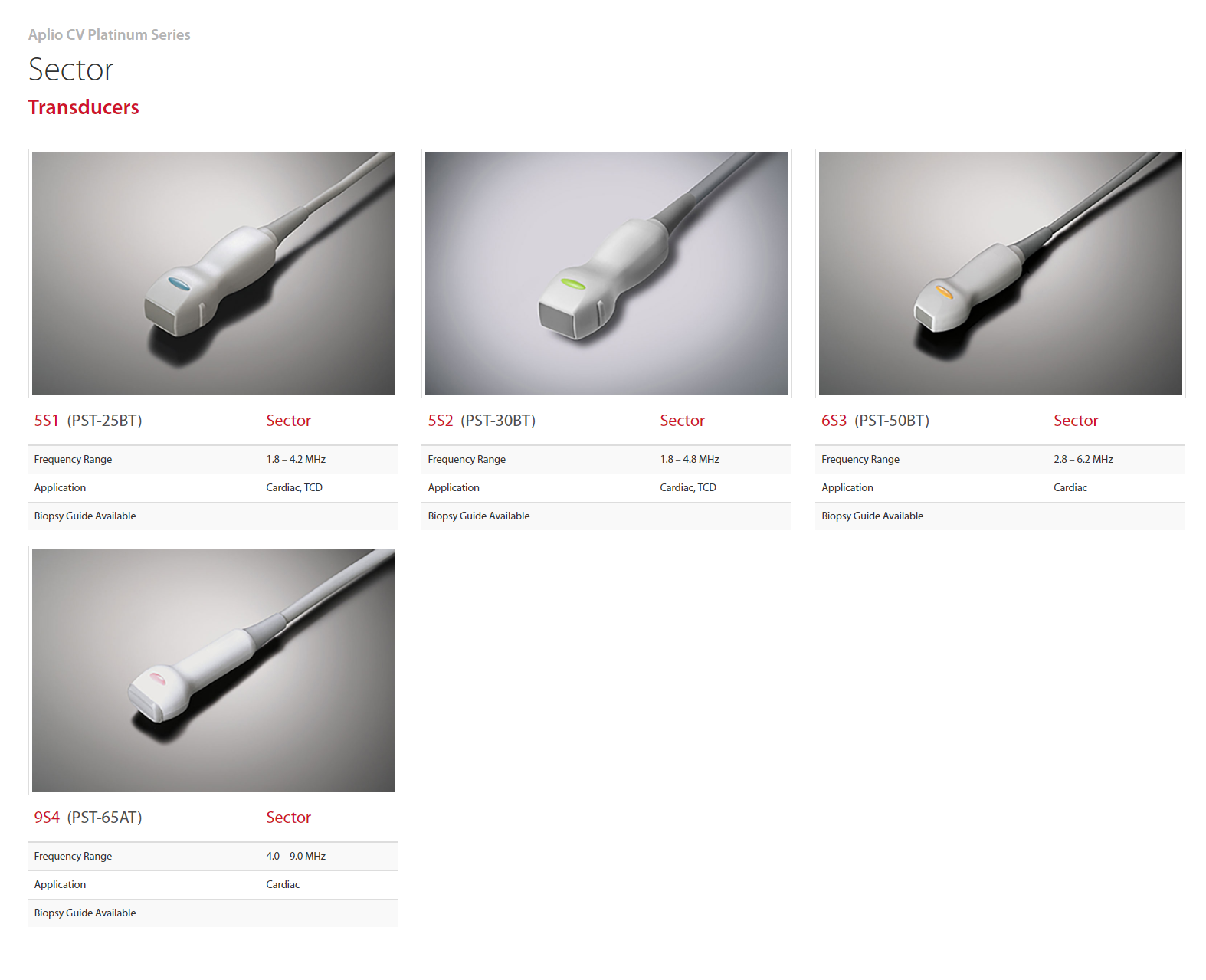Select the Aplio CV Platinum Series heading
Viewport: 1206px width, 980px height.
(x=110, y=34)
